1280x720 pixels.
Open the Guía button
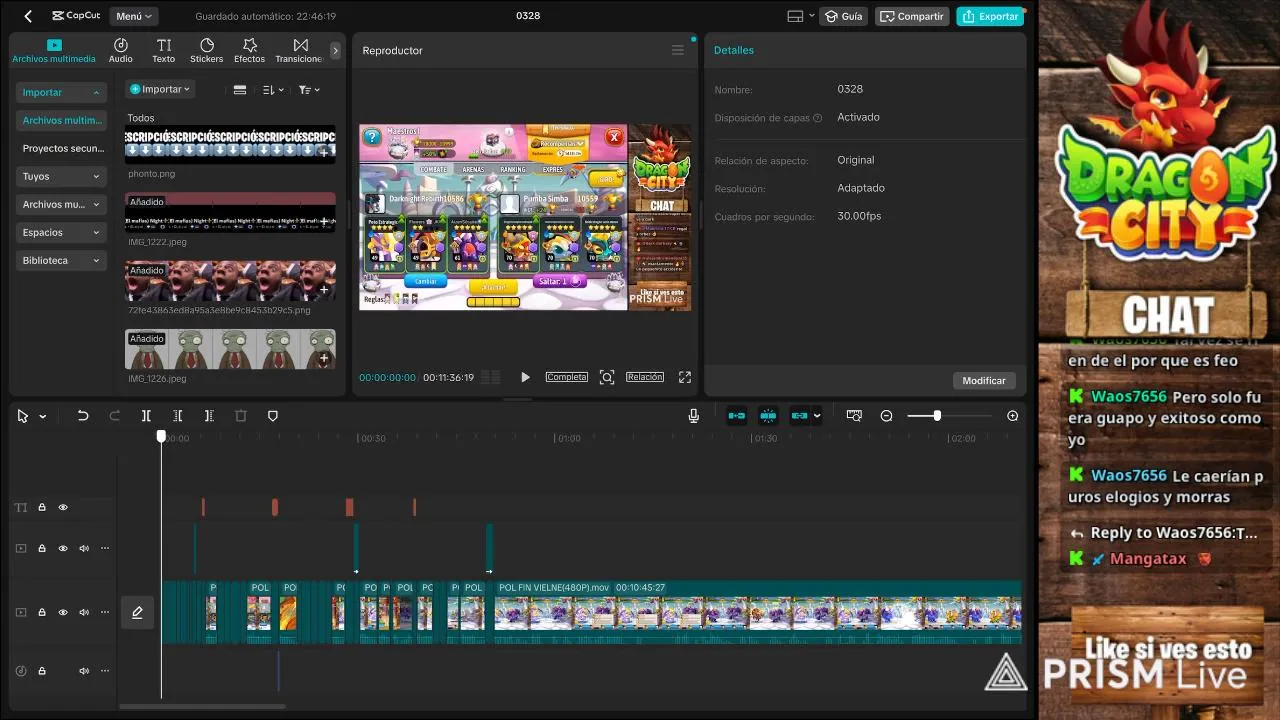[x=843, y=16]
